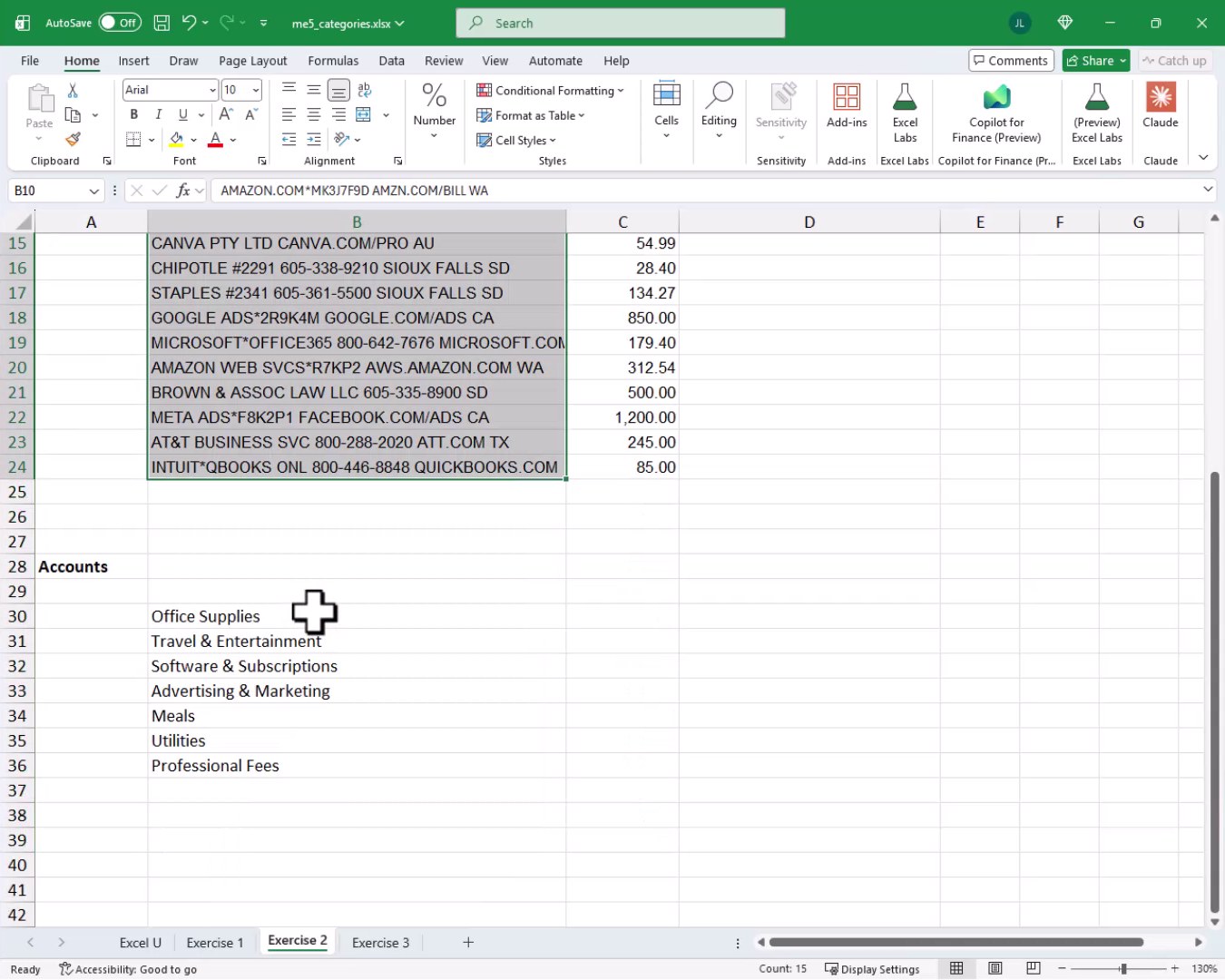Click the zoom slider handle
This screenshot has height=980, width=1225.
[x=1123, y=968]
